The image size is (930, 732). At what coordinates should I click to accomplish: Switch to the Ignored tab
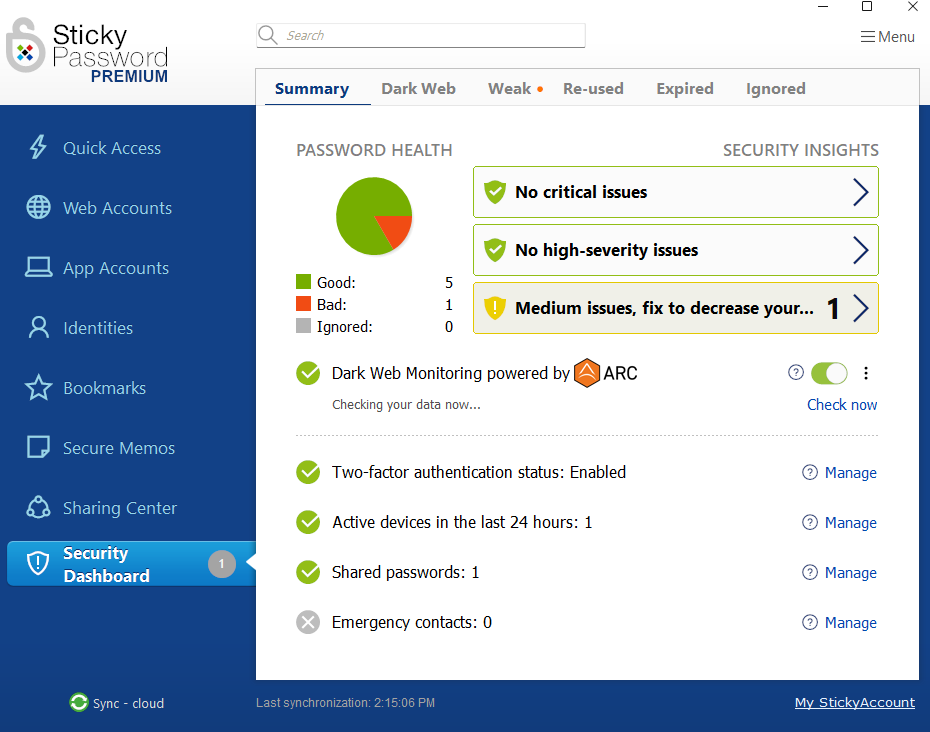tap(775, 88)
